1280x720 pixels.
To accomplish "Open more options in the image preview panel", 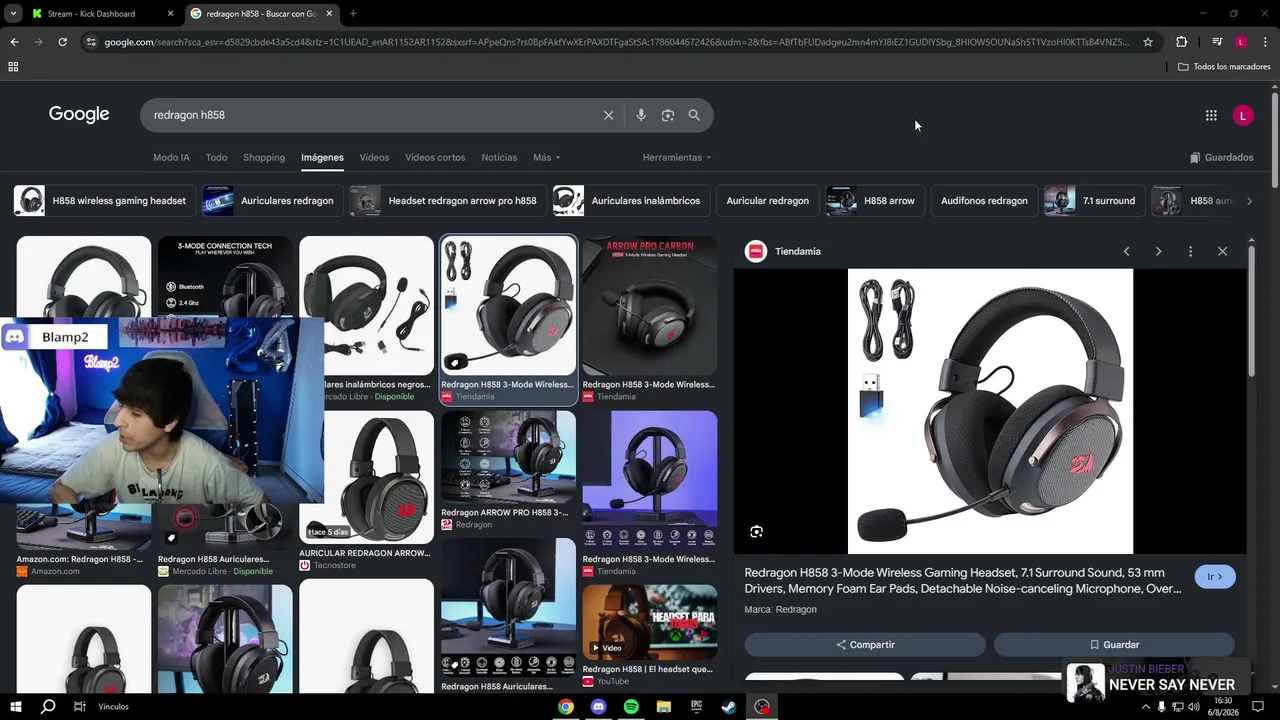I will (1190, 251).
